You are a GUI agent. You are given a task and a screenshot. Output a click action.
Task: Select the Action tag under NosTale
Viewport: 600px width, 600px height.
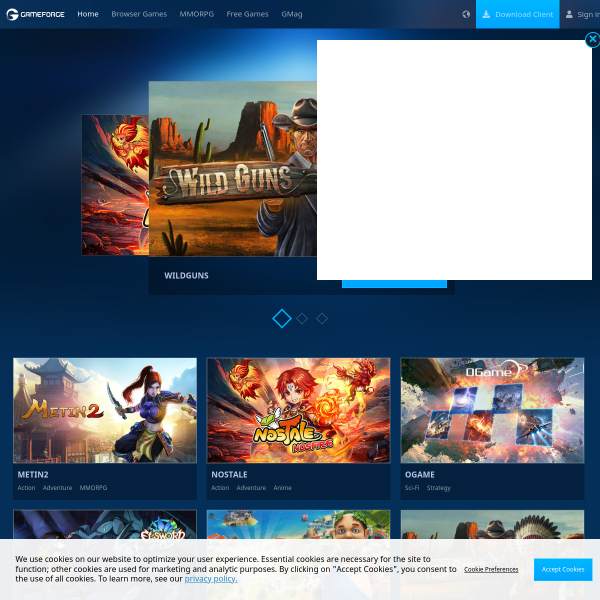pyautogui.click(x=220, y=488)
